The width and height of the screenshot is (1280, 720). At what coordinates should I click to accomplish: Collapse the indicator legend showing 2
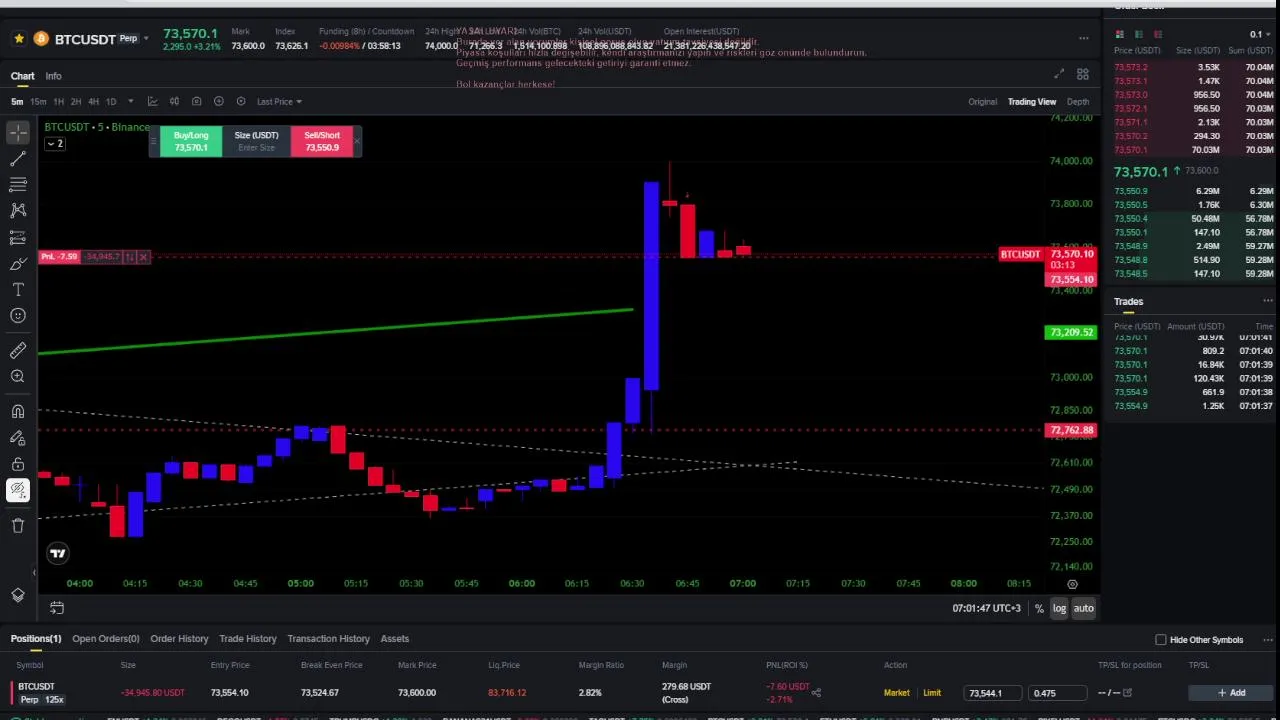[x=56, y=144]
